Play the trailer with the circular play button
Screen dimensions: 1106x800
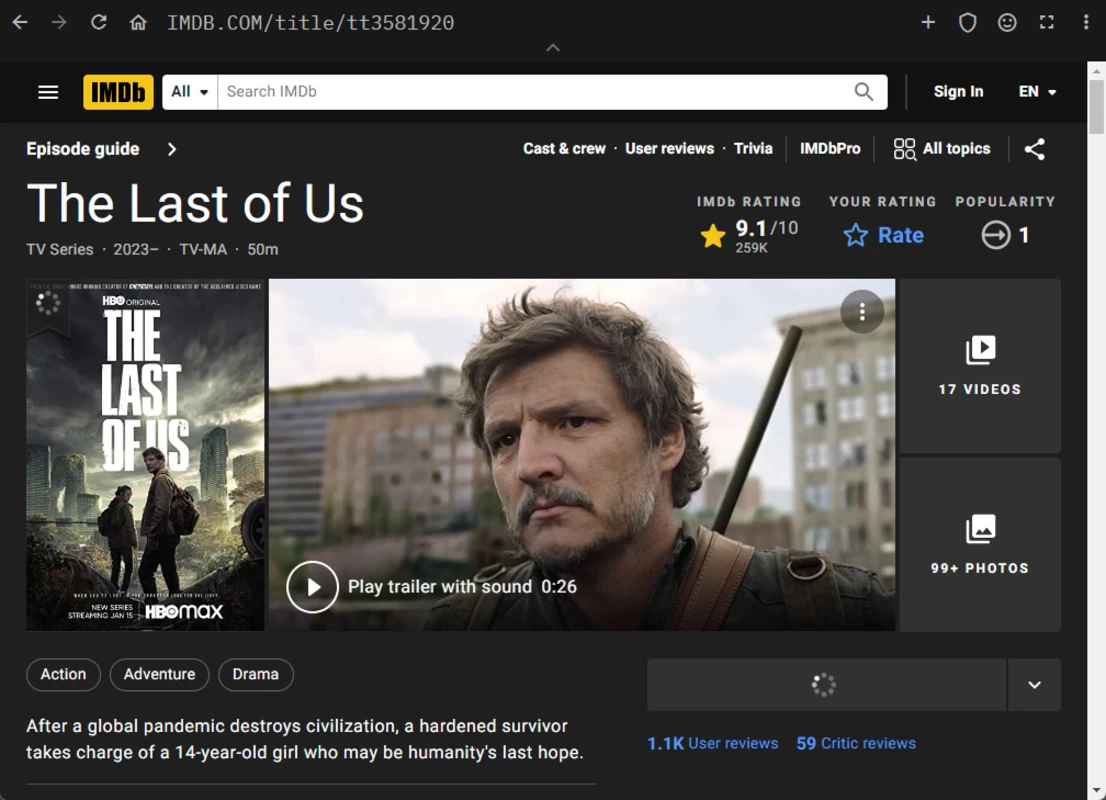coord(312,587)
